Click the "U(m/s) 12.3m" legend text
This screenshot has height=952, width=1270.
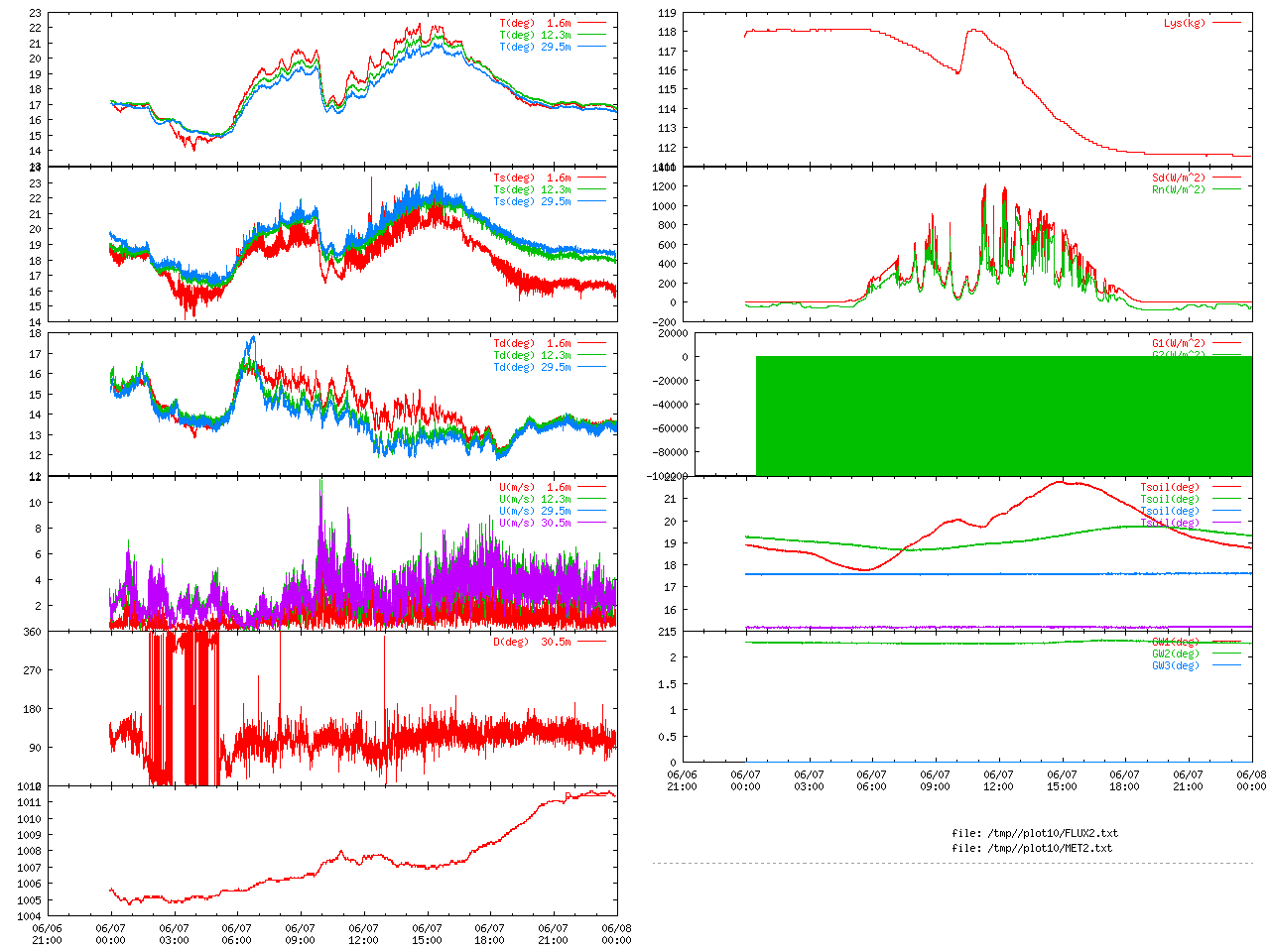[x=536, y=499]
